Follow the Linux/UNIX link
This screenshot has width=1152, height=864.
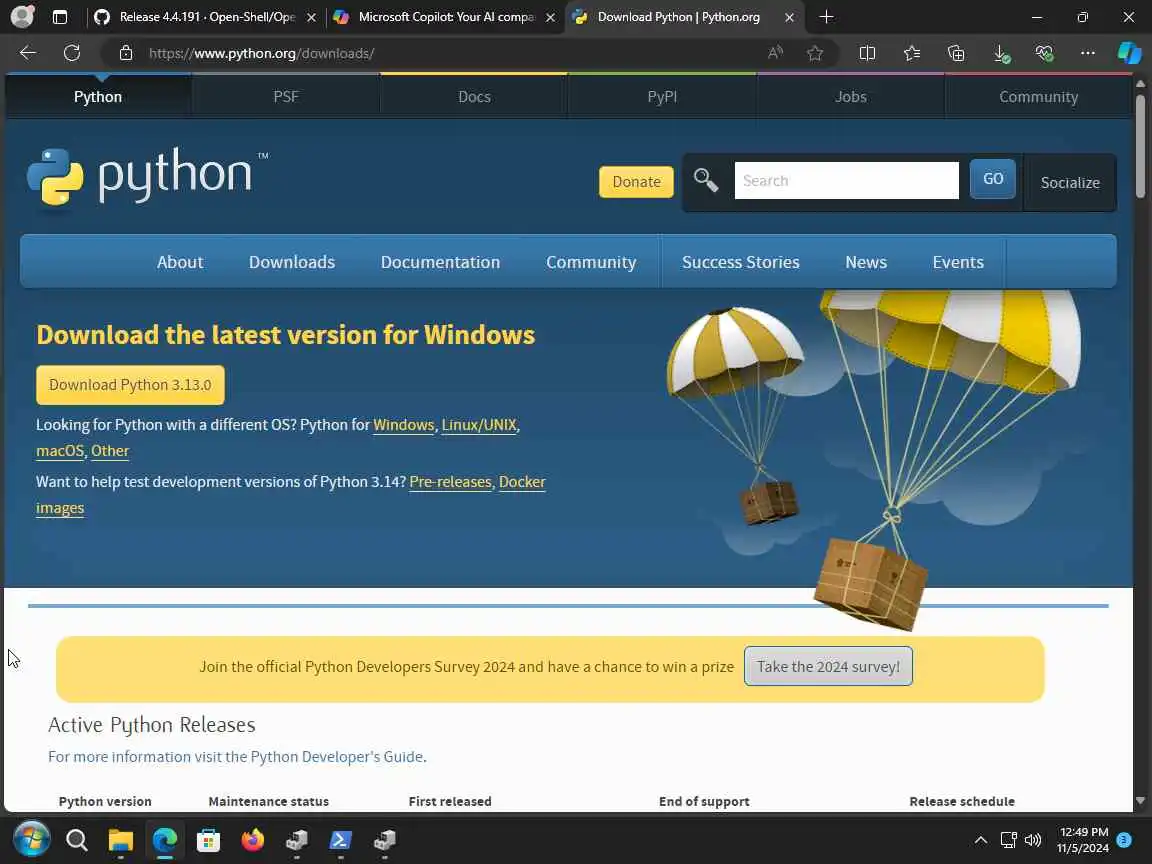479,425
